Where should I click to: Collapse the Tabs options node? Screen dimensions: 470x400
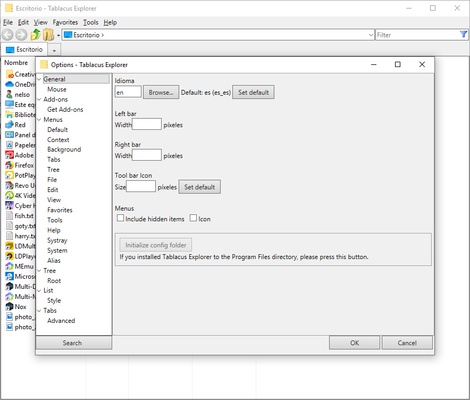pyautogui.click(x=39, y=311)
